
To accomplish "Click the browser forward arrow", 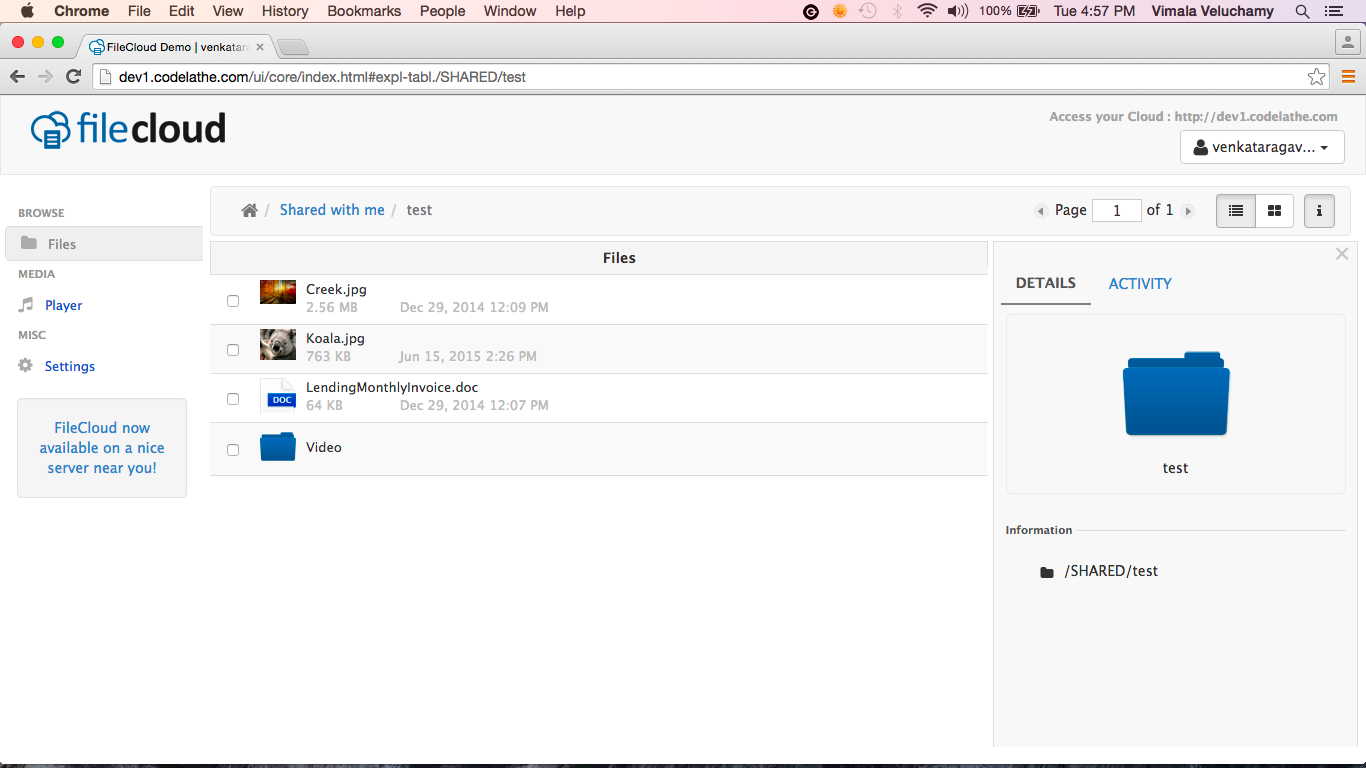I will pyautogui.click(x=45, y=77).
